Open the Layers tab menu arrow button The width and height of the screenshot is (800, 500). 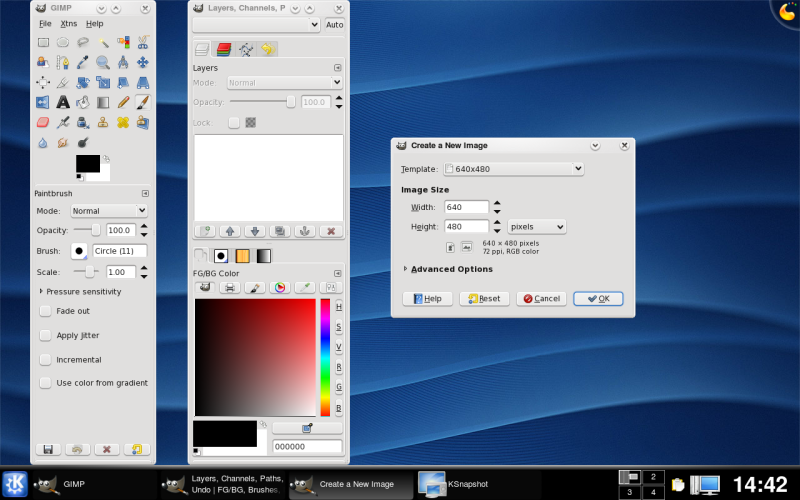pos(337,68)
